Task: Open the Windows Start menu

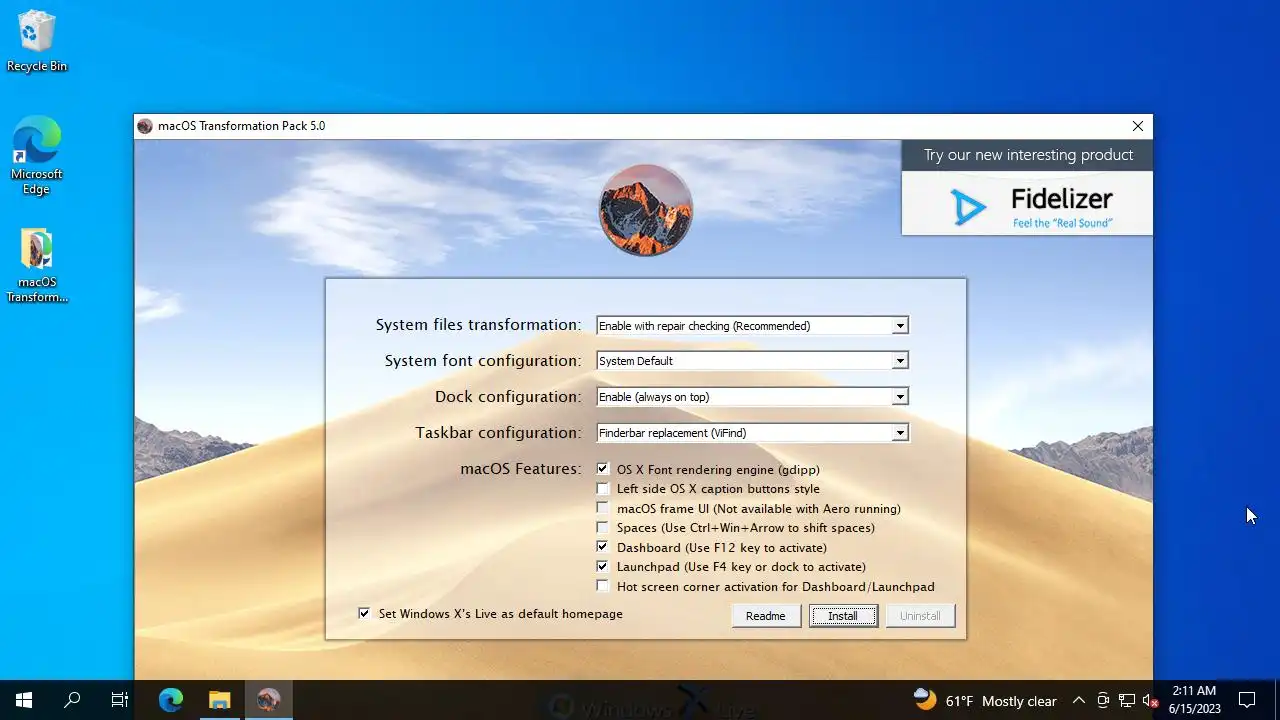Action: click(24, 700)
